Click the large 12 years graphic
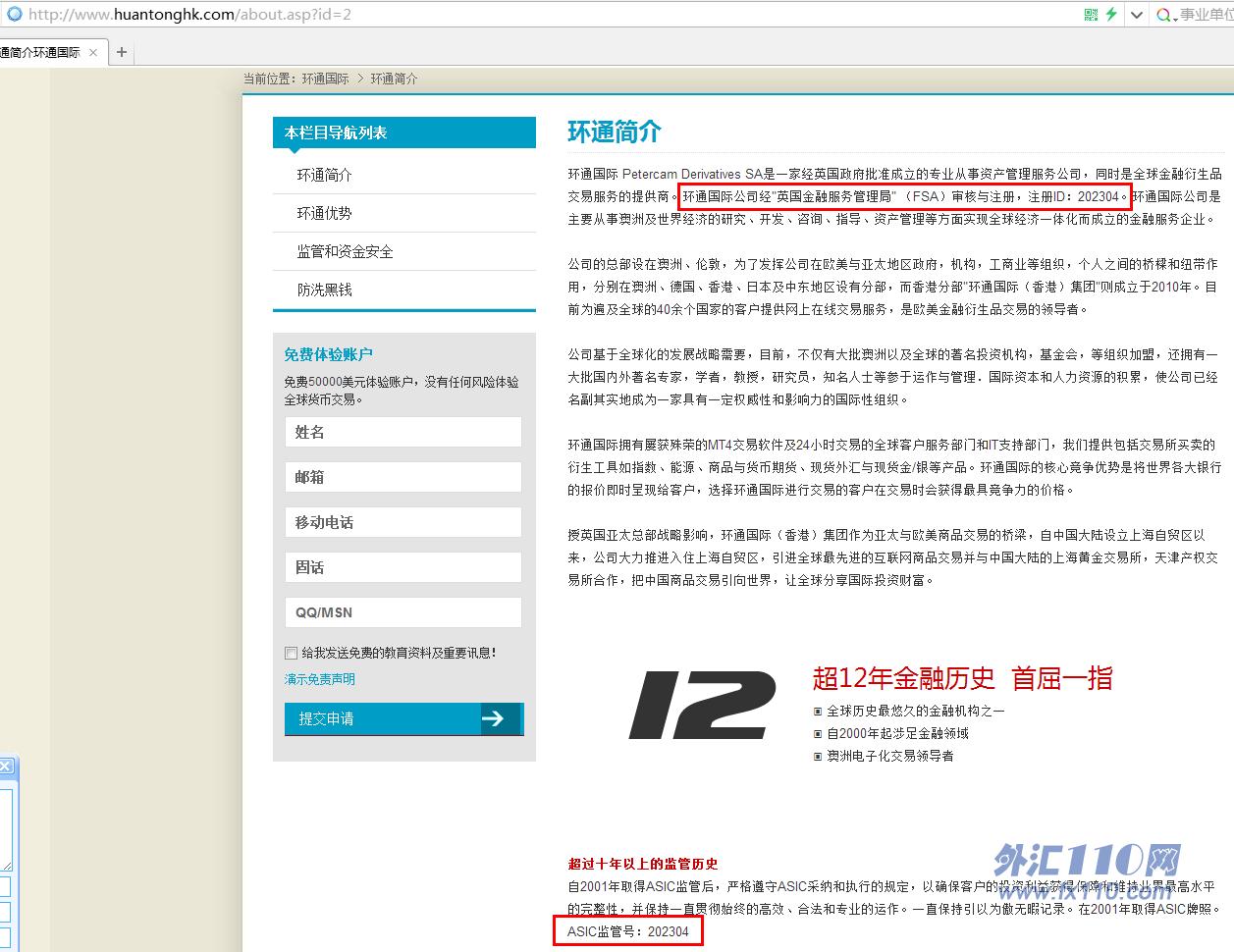 [x=702, y=705]
